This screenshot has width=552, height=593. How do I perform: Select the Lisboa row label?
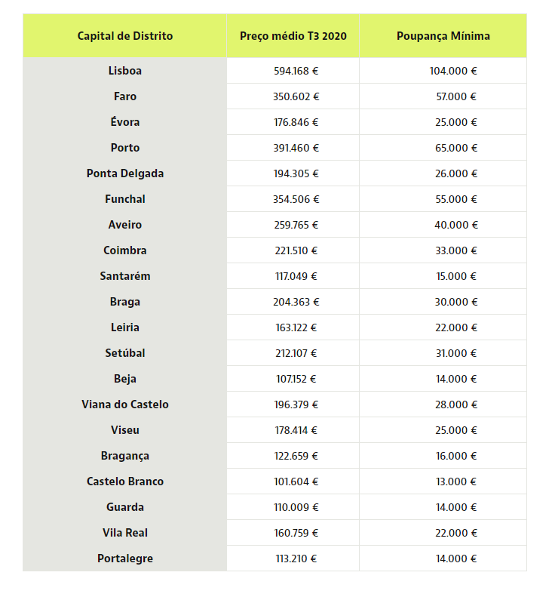pos(125,71)
